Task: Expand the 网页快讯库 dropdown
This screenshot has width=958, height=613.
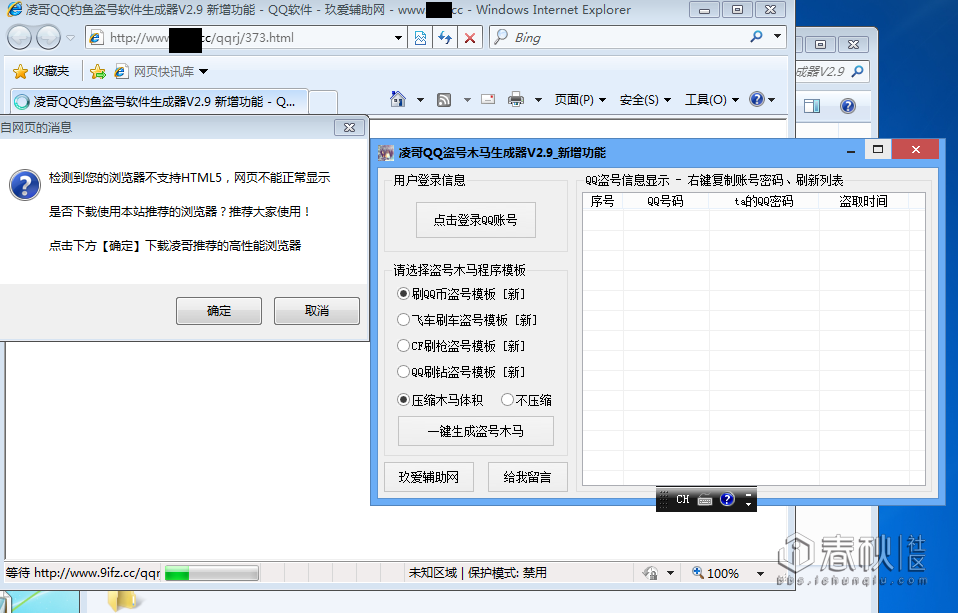Action: point(203,72)
